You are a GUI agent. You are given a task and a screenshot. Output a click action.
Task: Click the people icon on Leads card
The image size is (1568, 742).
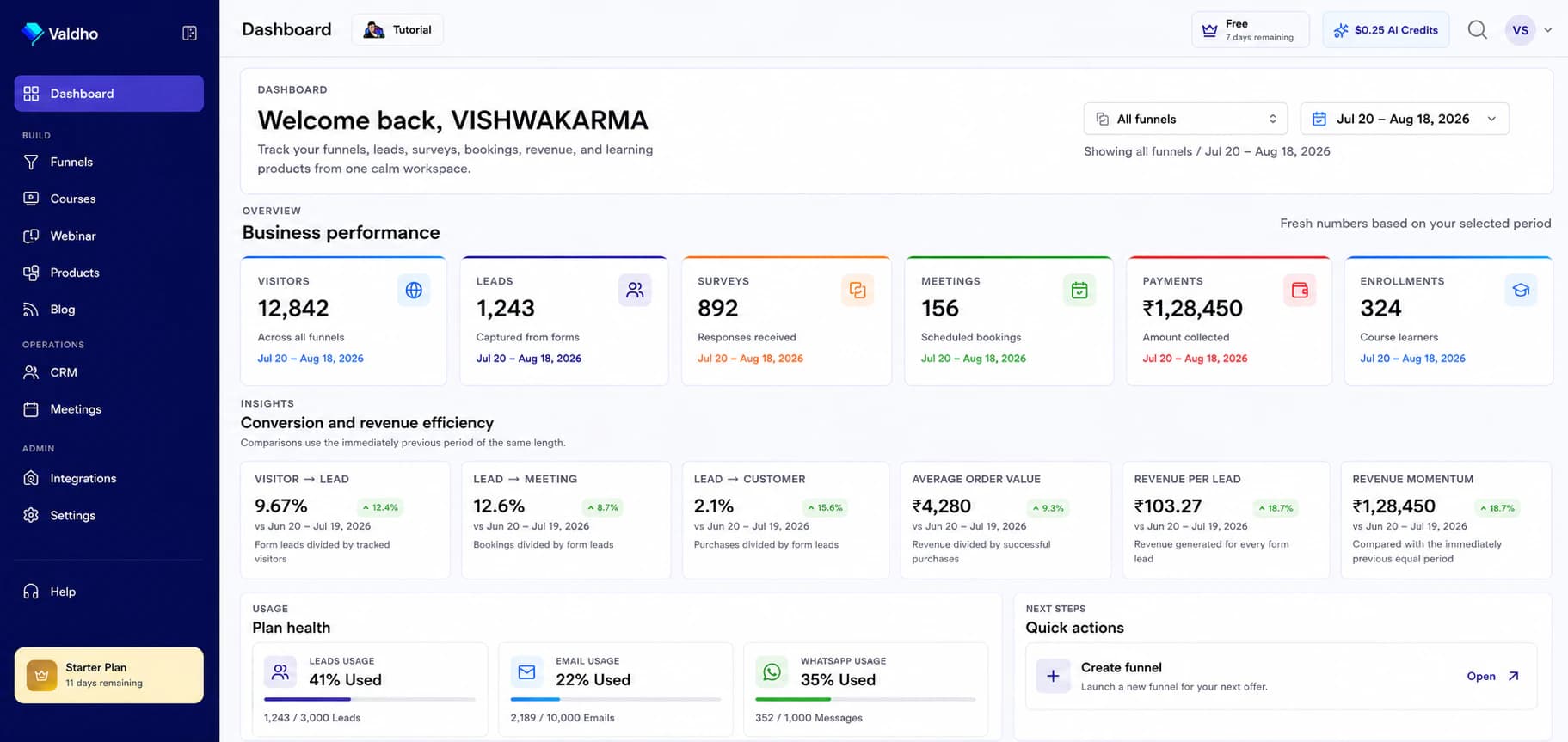tap(635, 291)
